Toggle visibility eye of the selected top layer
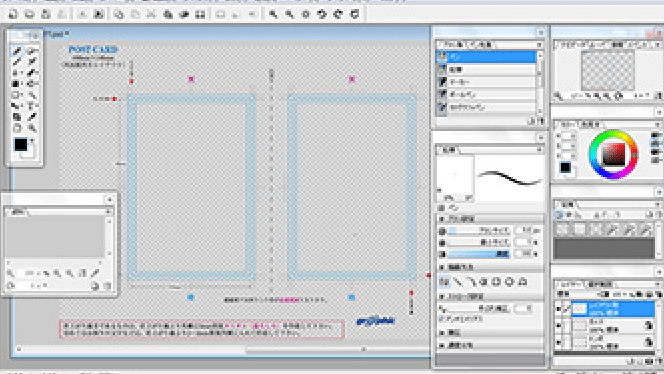The width and height of the screenshot is (664, 374). [558, 309]
